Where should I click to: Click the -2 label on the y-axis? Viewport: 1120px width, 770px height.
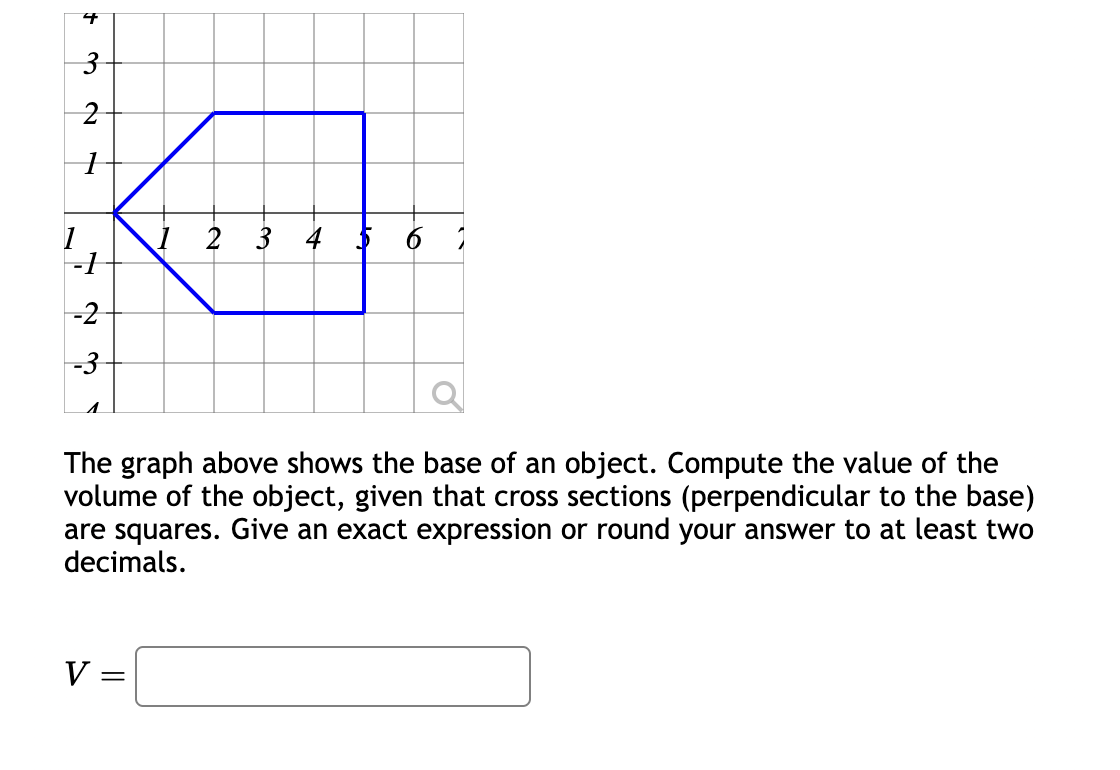(x=86, y=313)
